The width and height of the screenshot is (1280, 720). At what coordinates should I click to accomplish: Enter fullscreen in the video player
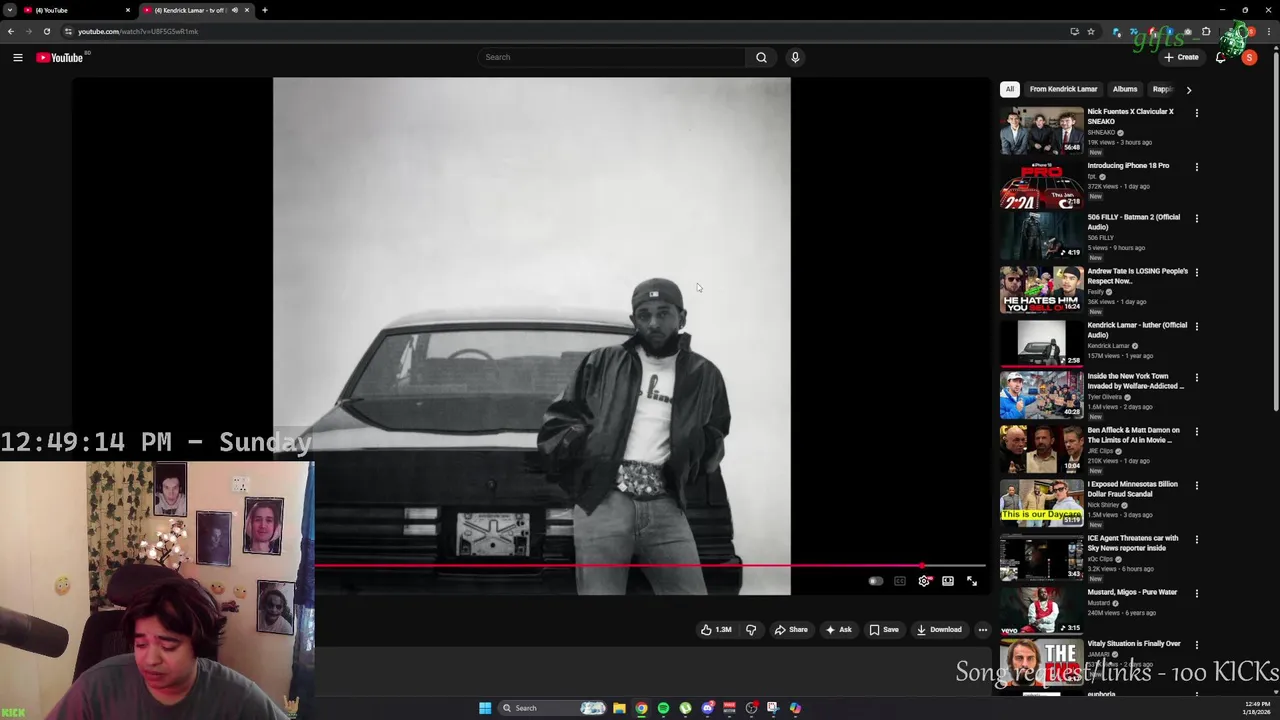[x=972, y=581]
